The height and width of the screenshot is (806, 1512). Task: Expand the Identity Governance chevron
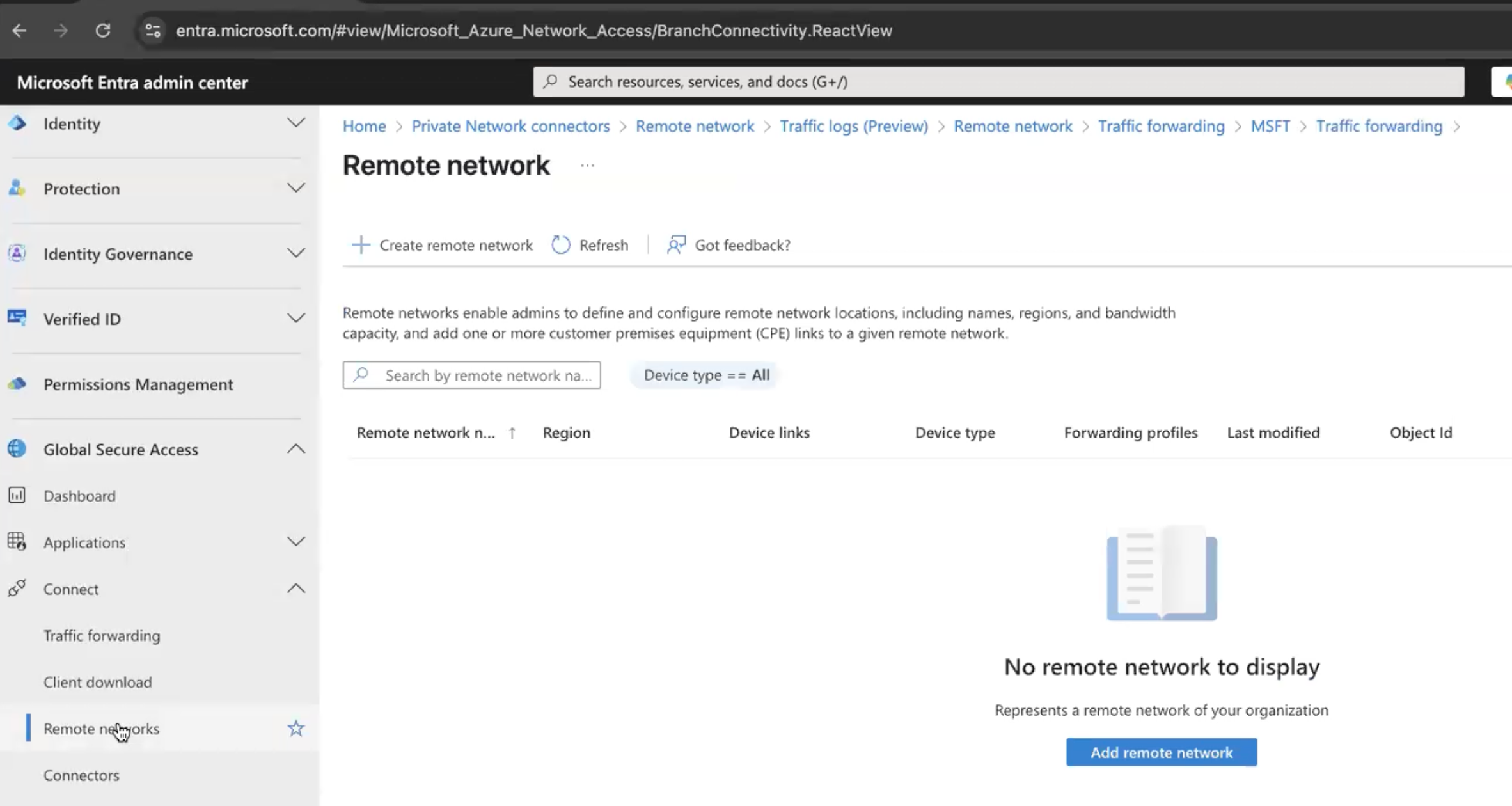tap(295, 253)
